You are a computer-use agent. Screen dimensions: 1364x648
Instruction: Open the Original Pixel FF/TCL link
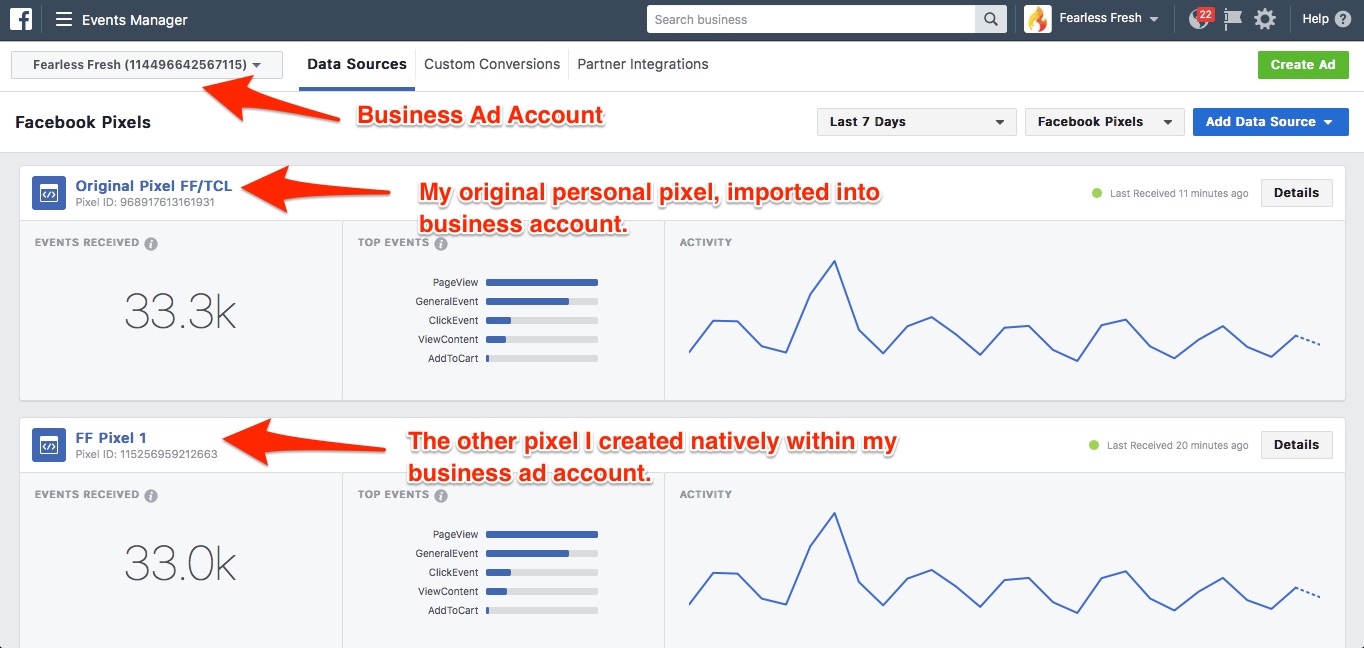coord(154,186)
